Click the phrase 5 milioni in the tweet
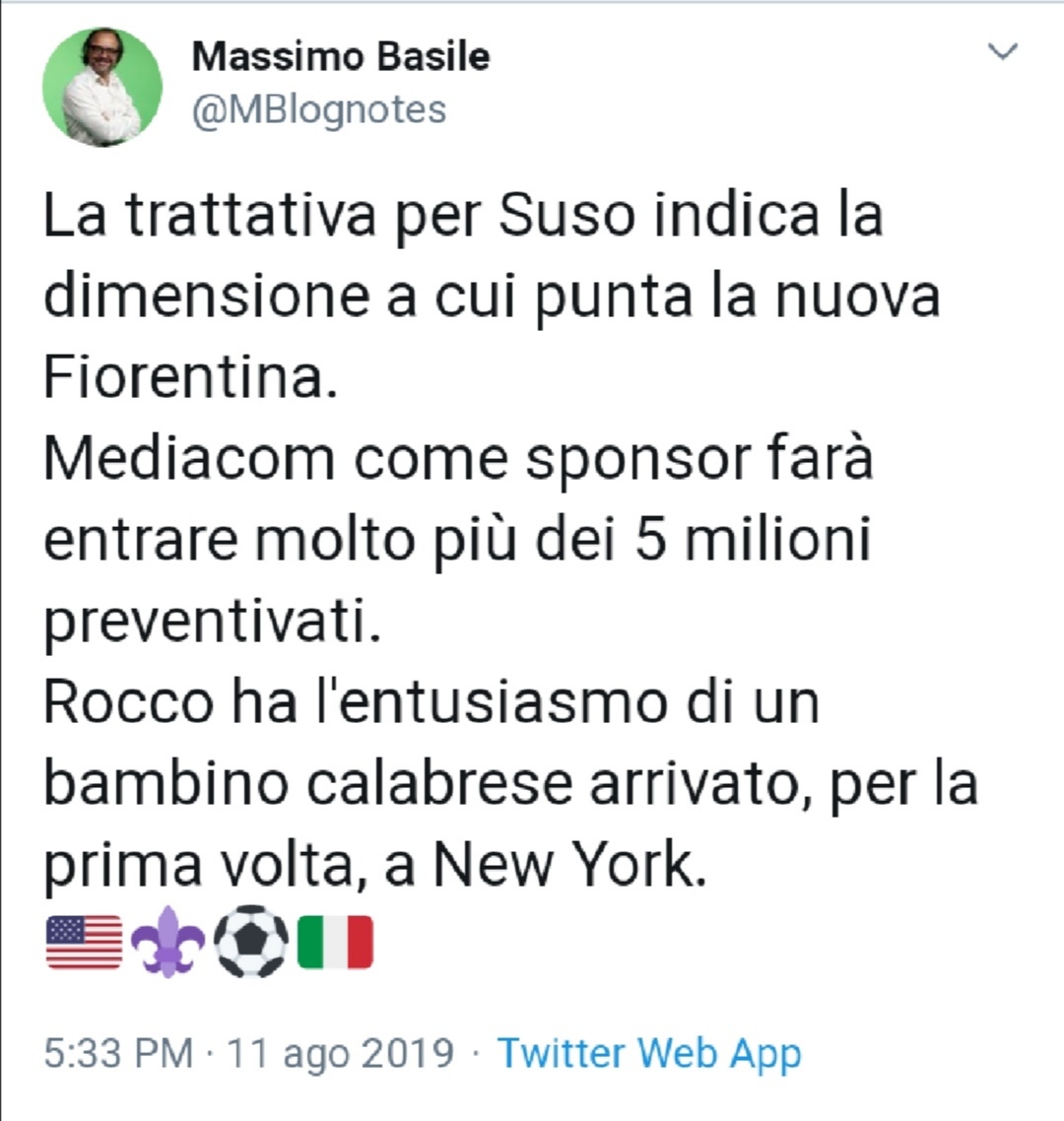This screenshot has width=1064, height=1121. tap(753, 541)
